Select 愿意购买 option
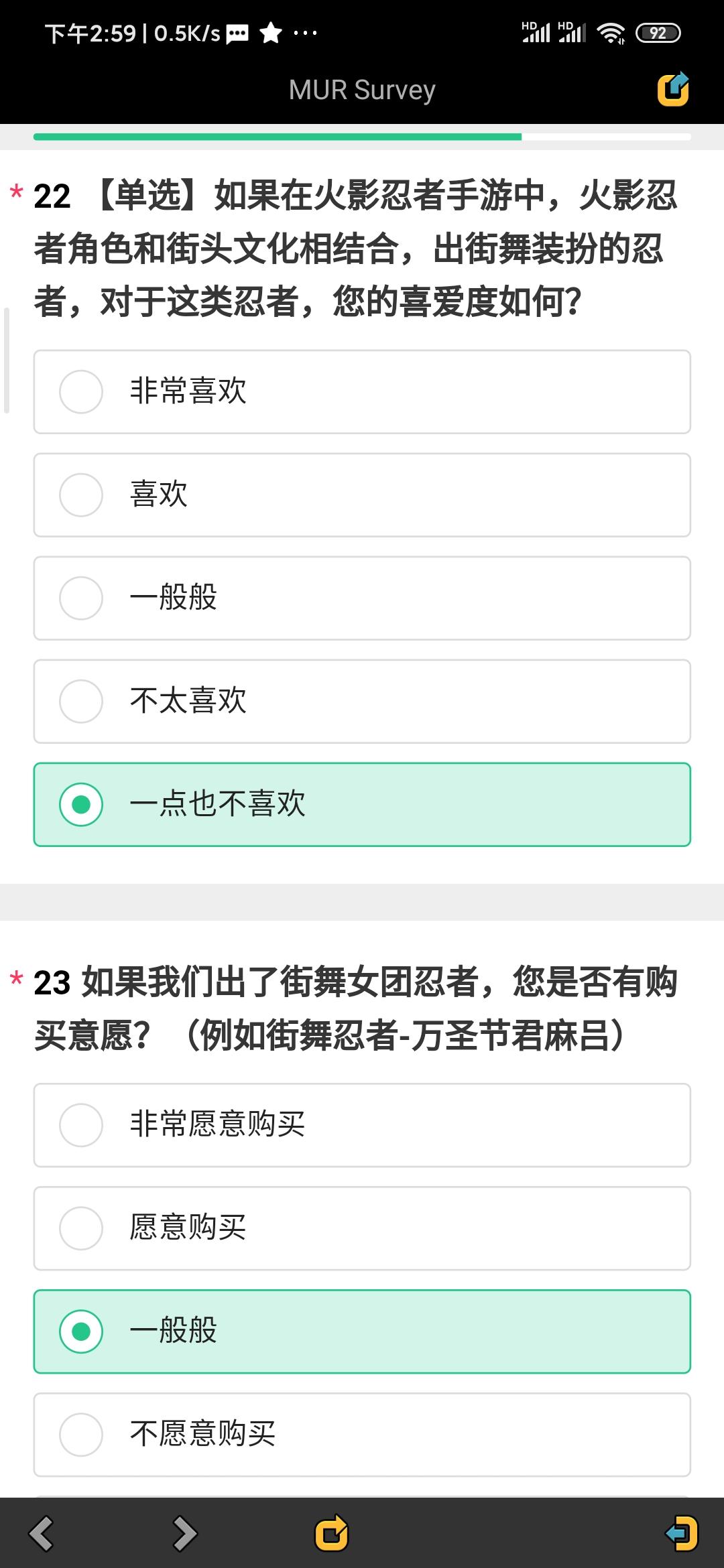The image size is (724, 1568). [x=362, y=1228]
